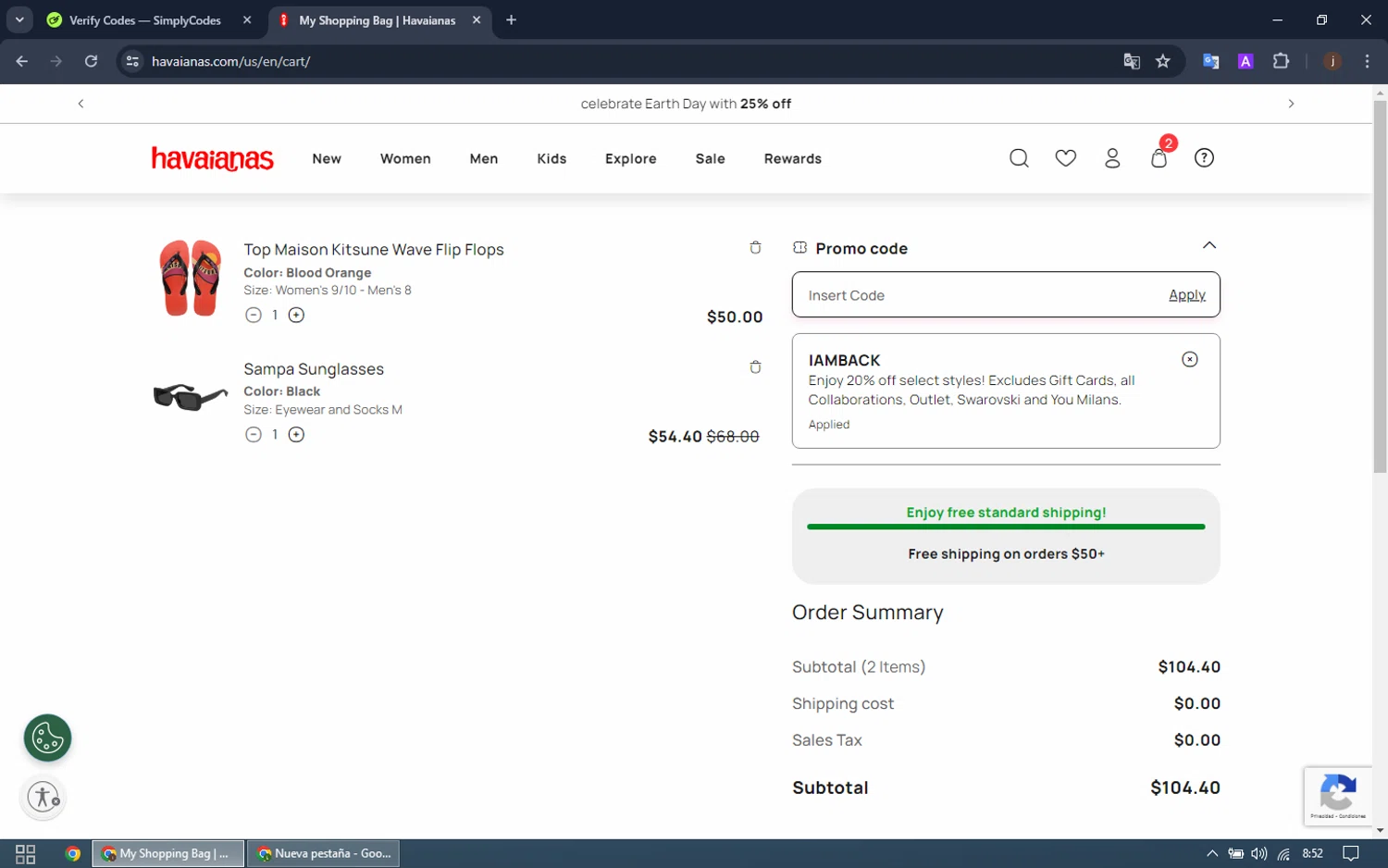Viewport: 1388px width, 868px height.
Task: Open the New menu
Action: pos(327,159)
